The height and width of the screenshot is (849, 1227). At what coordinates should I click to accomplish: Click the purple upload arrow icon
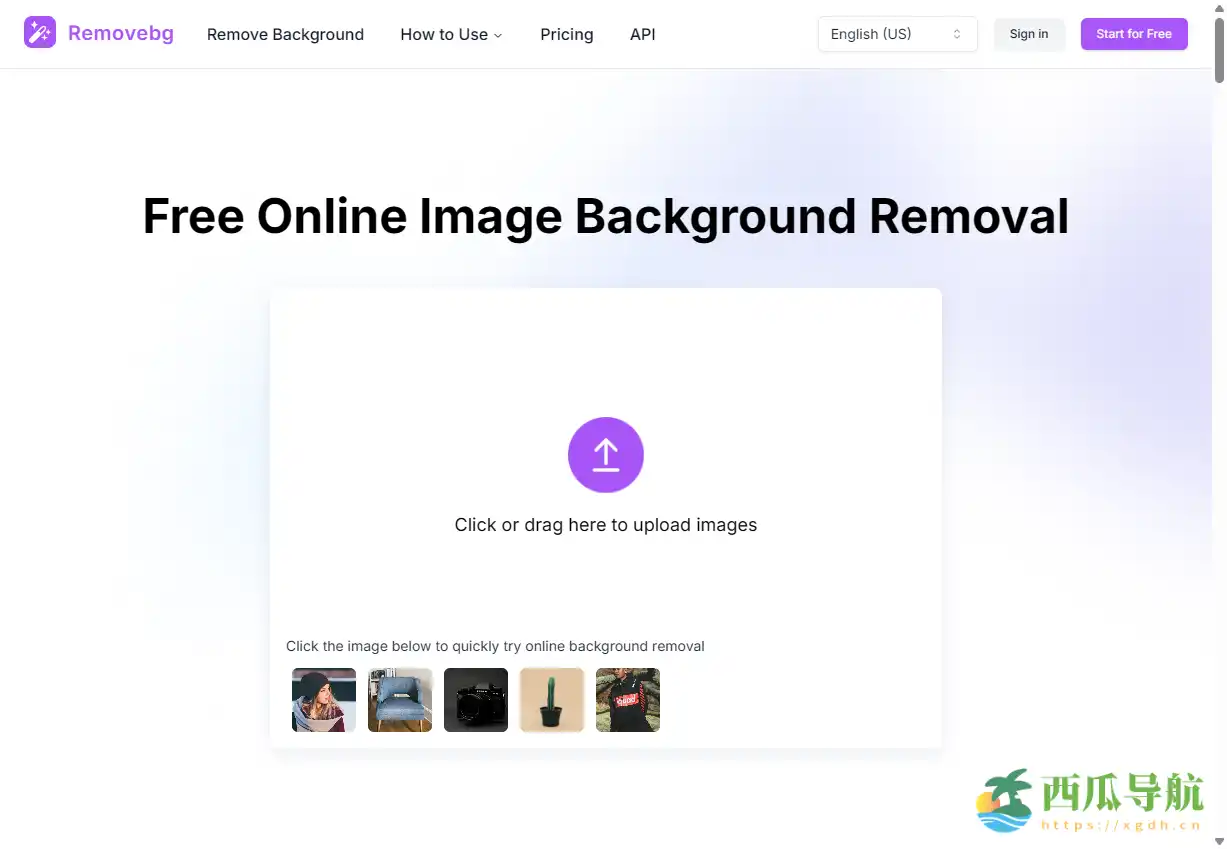pos(605,455)
